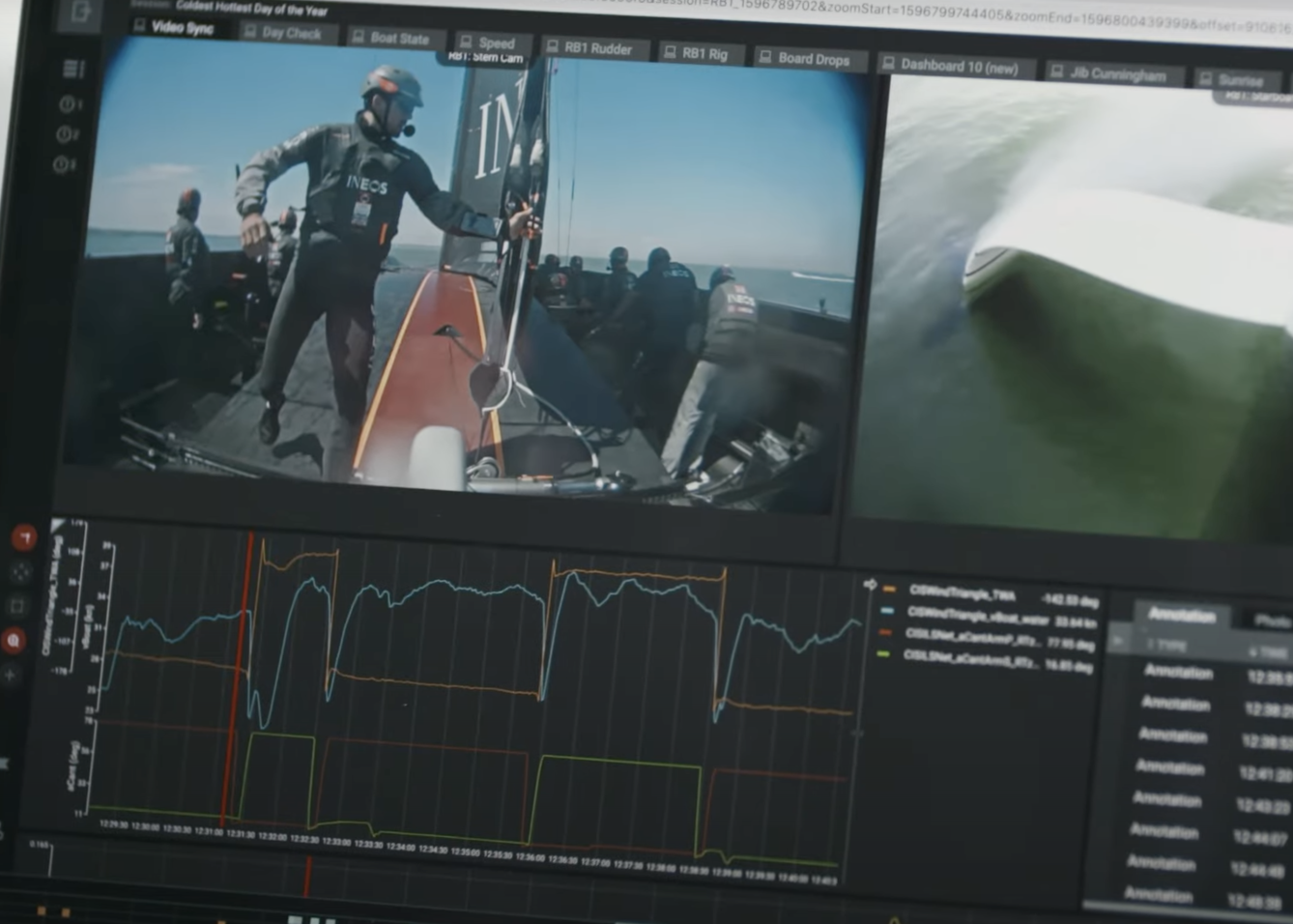Select the sidebar icon labeled 1
The image size is (1293, 924).
(x=70, y=103)
